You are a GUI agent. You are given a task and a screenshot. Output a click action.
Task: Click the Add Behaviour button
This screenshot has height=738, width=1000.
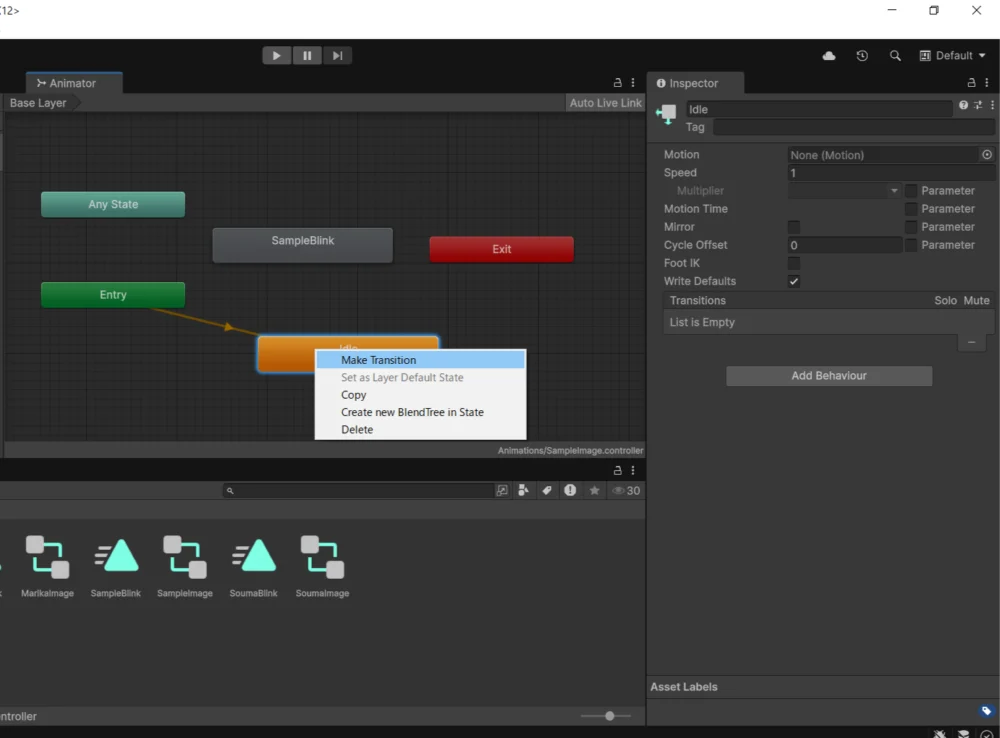829,376
